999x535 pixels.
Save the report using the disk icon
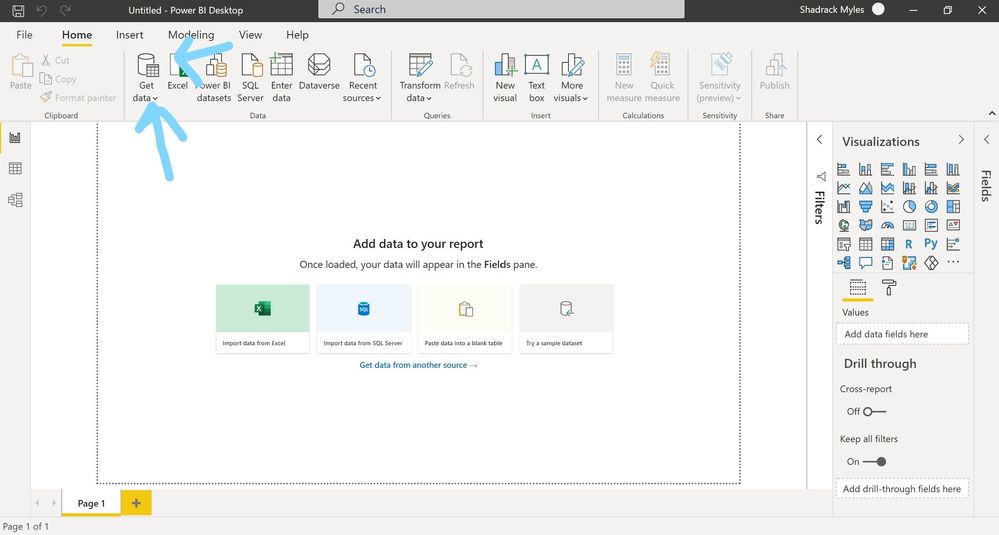tap(18, 10)
